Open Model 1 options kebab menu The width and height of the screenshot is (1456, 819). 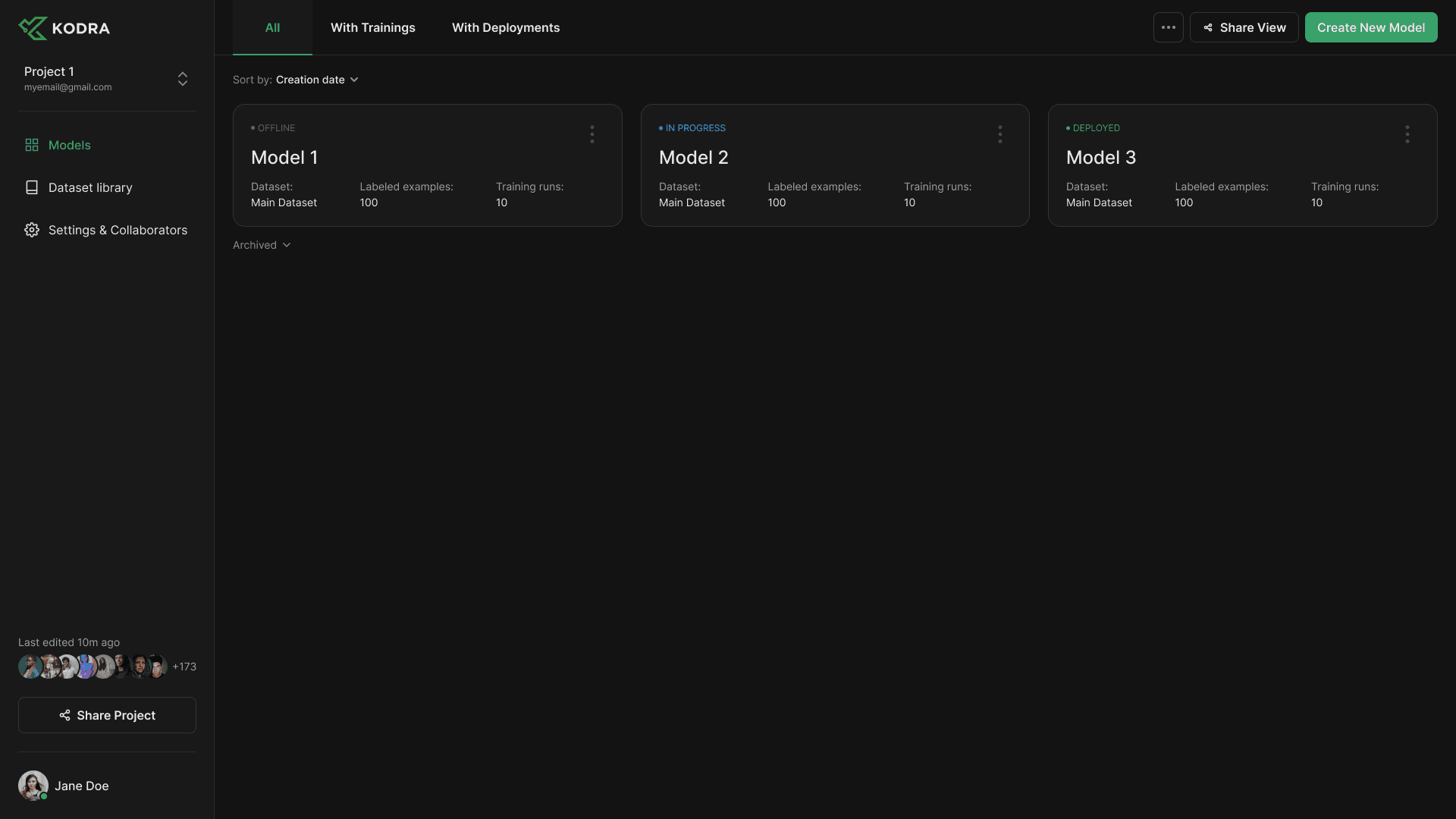pos(592,134)
